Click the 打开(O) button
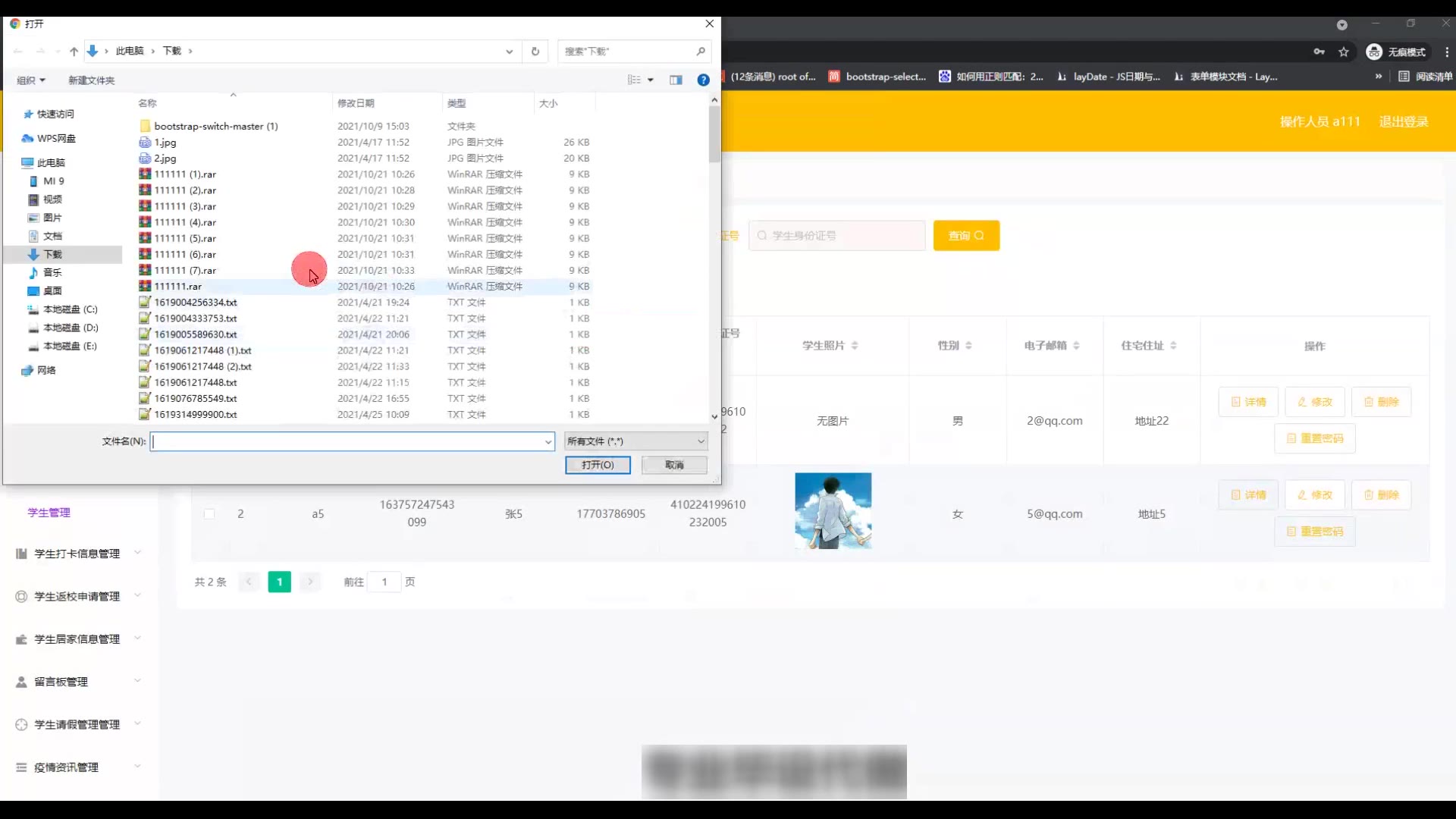Screen dimensions: 1456x819 click(x=598, y=465)
